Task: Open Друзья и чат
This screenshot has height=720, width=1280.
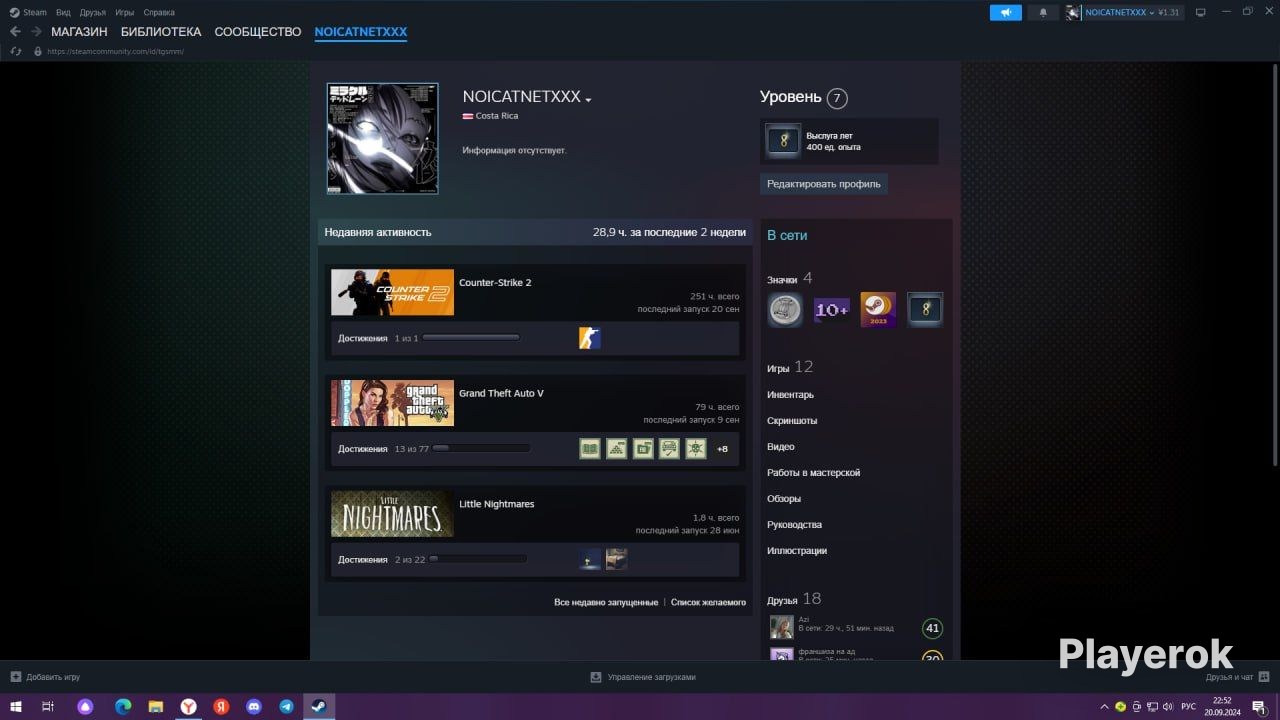Action: coord(1238,677)
